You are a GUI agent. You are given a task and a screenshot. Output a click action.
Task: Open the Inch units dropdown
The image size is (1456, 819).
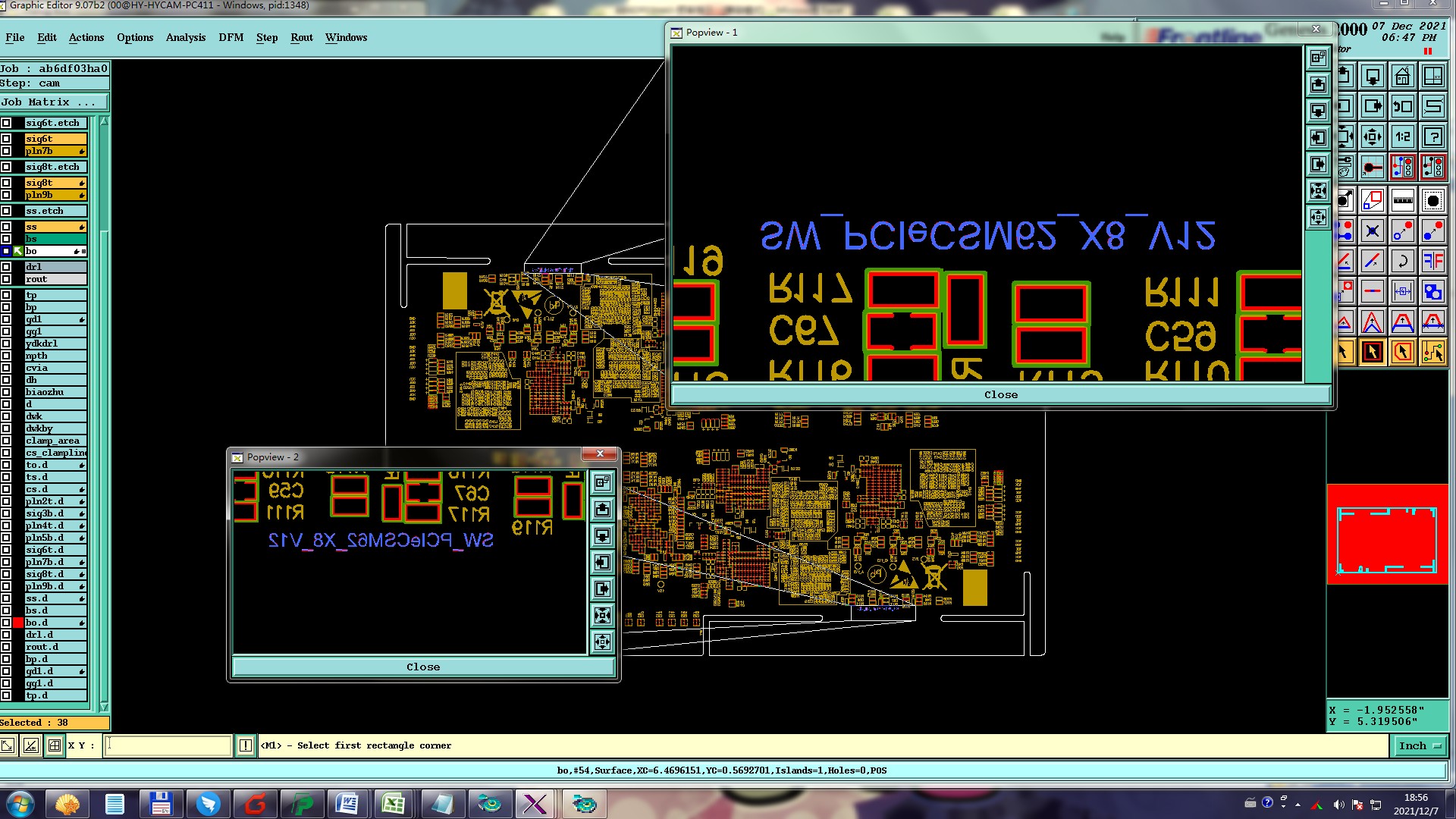(1419, 746)
